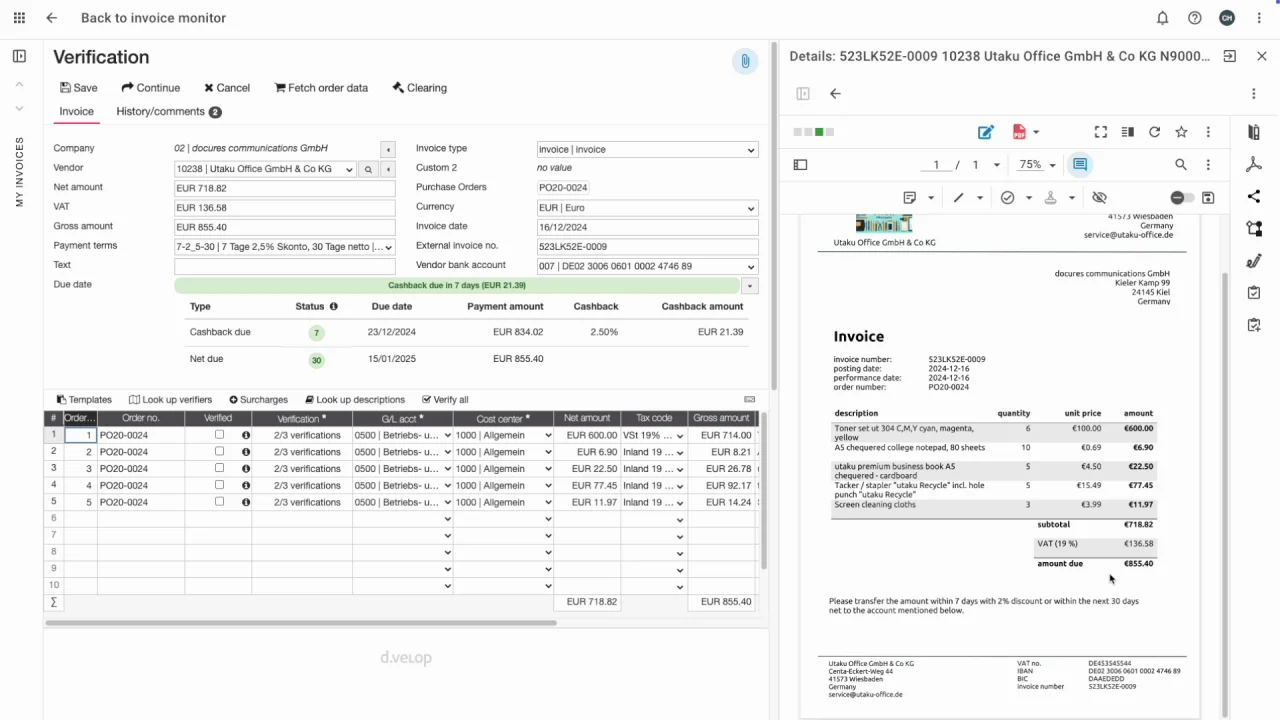Check Verified box for row 5
Image resolution: width=1280 pixels, height=720 pixels.
tap(219, 502)
